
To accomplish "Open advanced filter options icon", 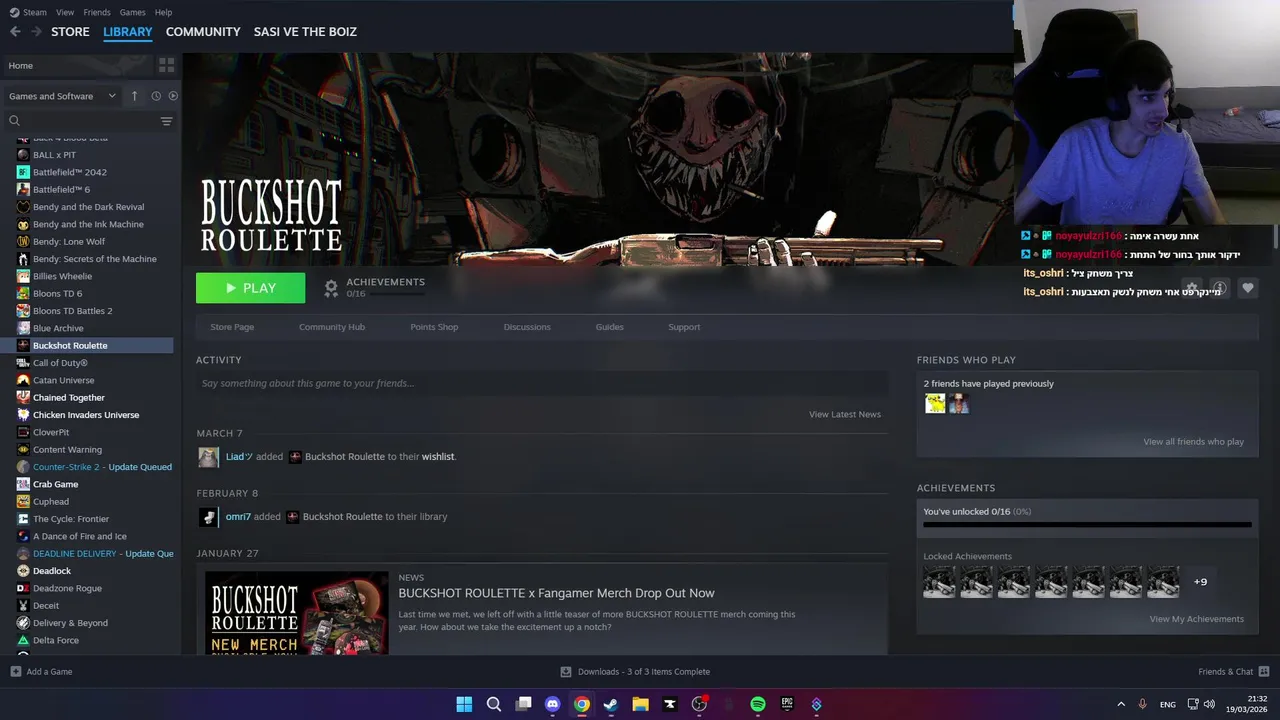I will [166, 121].
